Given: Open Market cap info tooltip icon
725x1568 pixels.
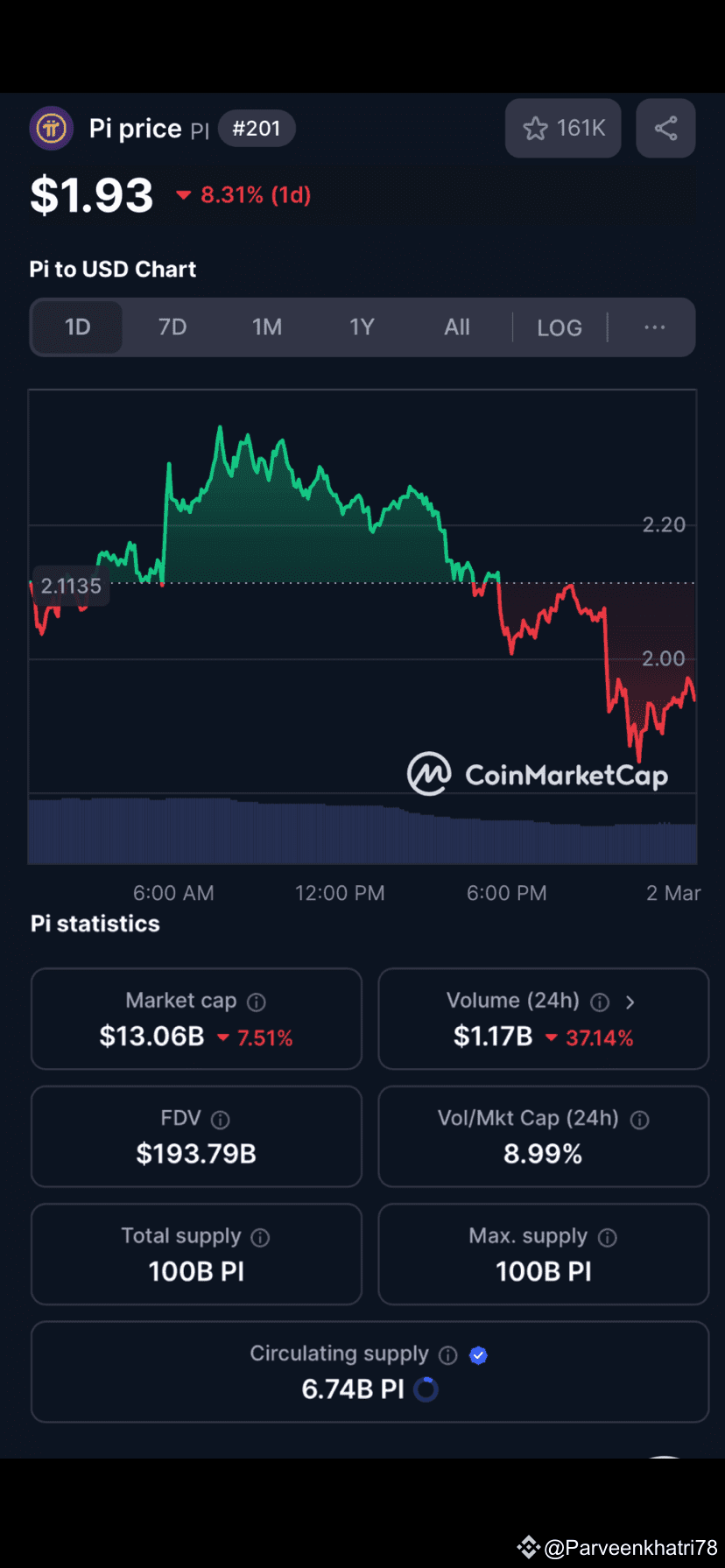Looking at the screenshot, I should (255, 1001).
